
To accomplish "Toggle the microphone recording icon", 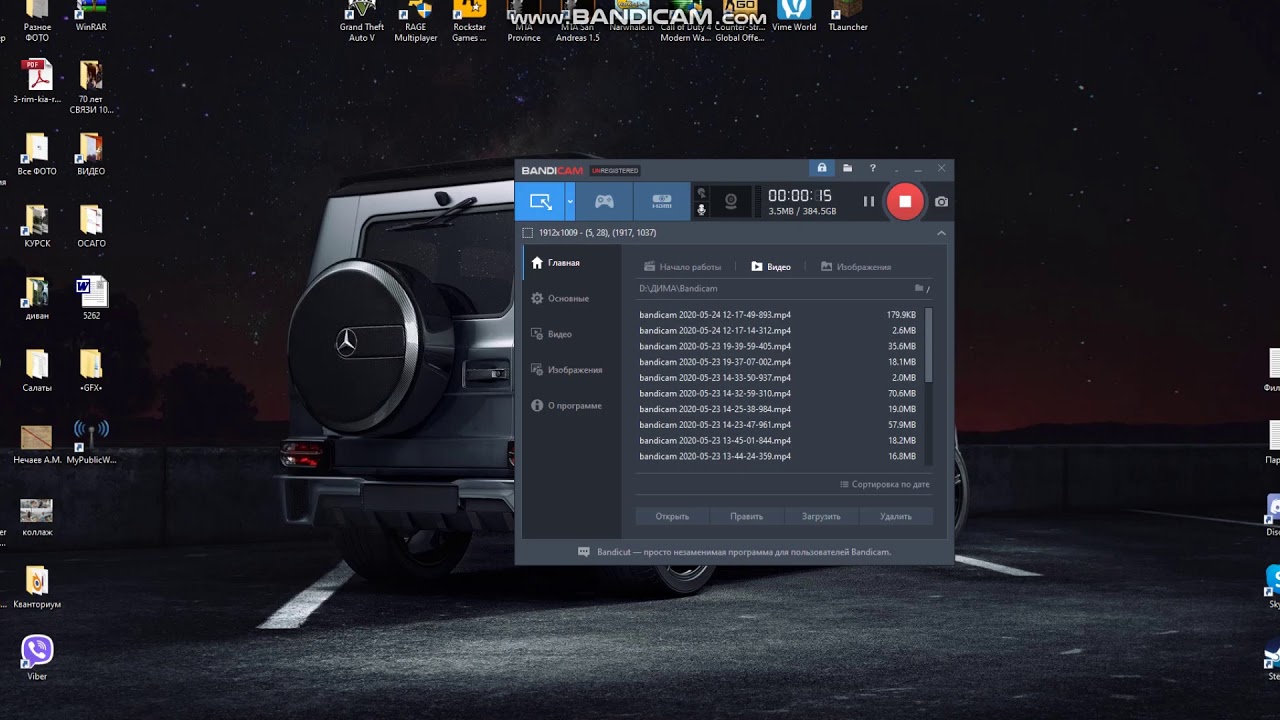I will coord(702,209).
